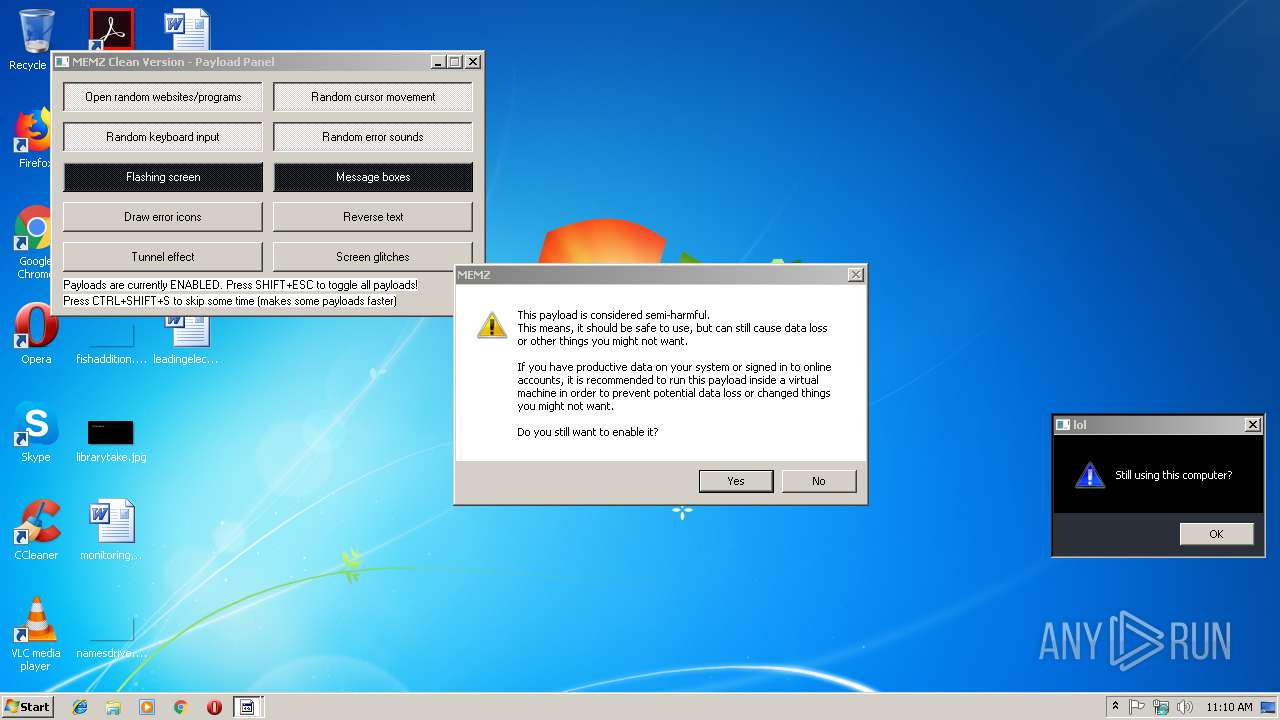Click Yes in the MEMZ warning dialog

click(x=736, y=481)
